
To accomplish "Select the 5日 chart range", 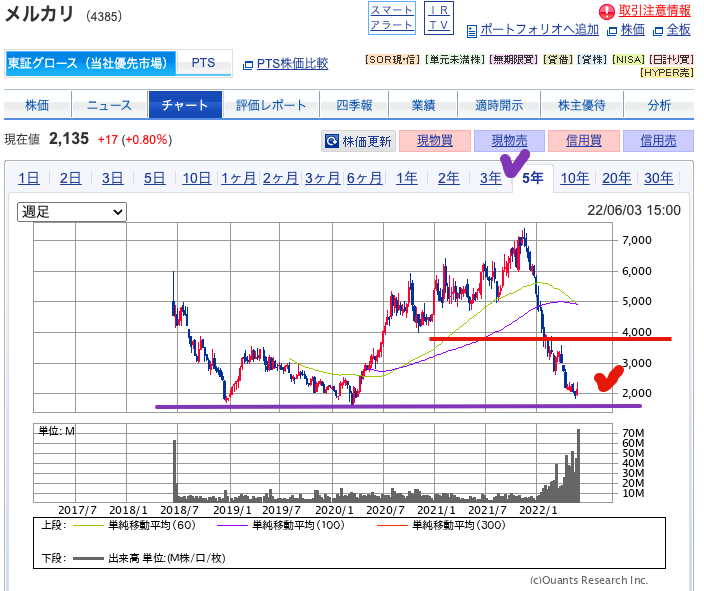I will coord(154,178).
